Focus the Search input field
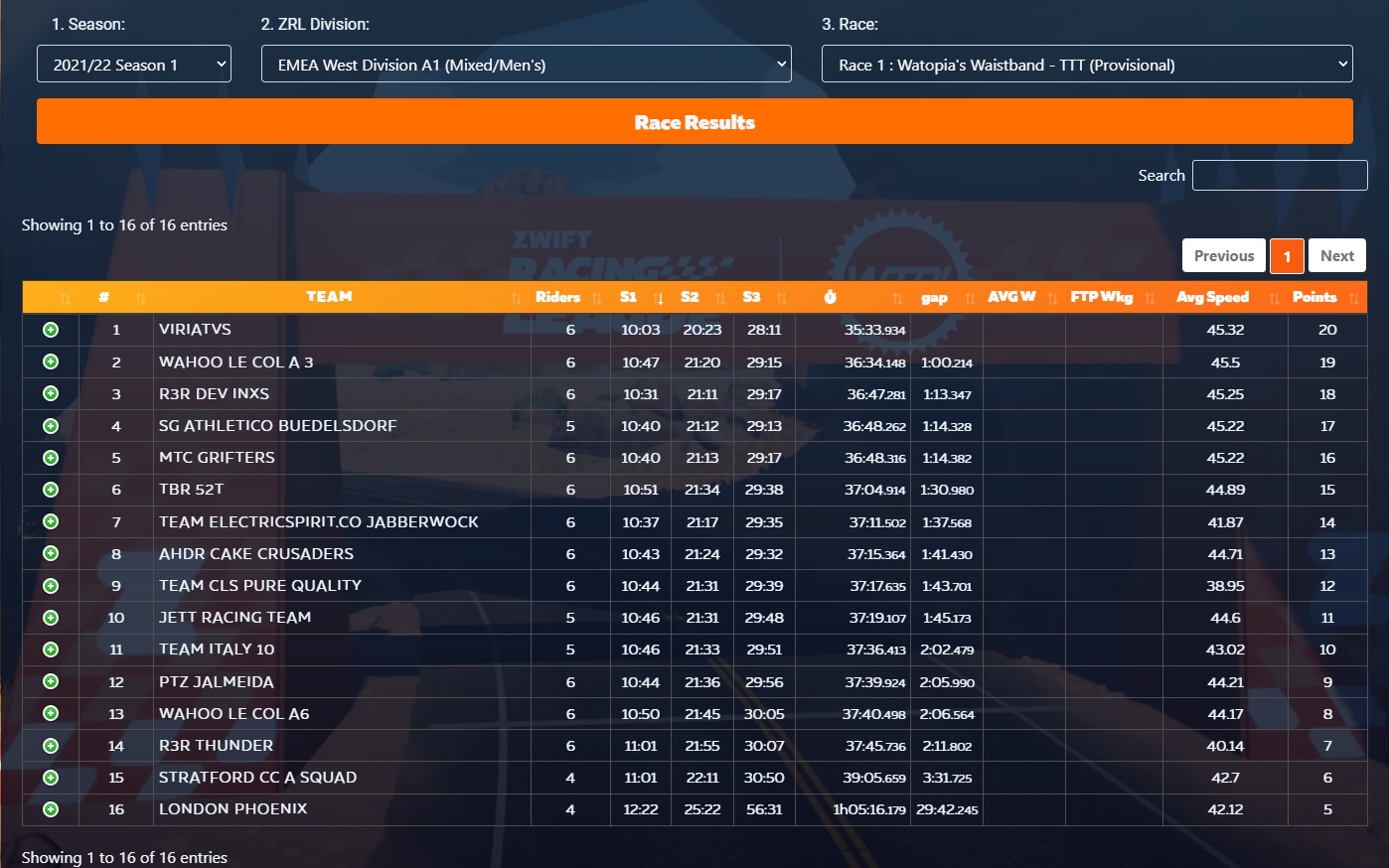The width and height of the screenshot is (1389, 868). [x=1280, y=175]
